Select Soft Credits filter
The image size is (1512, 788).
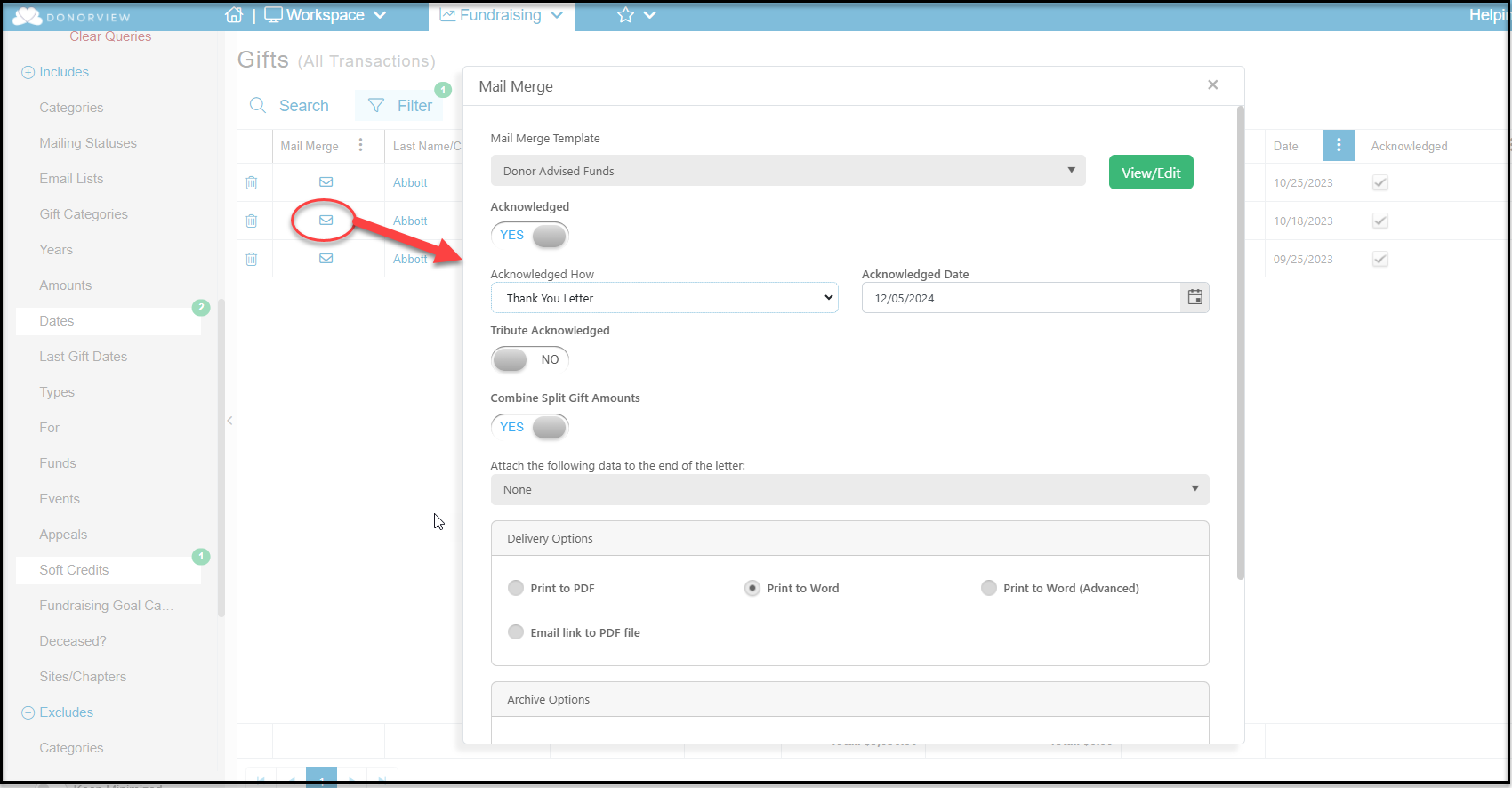[109, 570]
